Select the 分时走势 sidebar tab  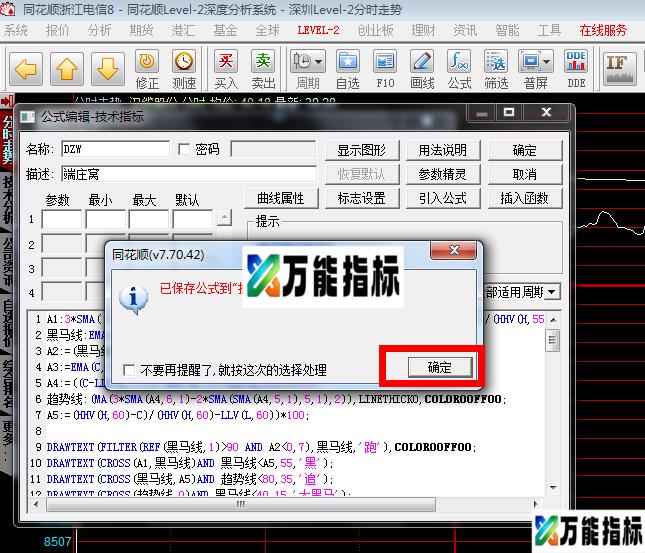coord(7,140)
